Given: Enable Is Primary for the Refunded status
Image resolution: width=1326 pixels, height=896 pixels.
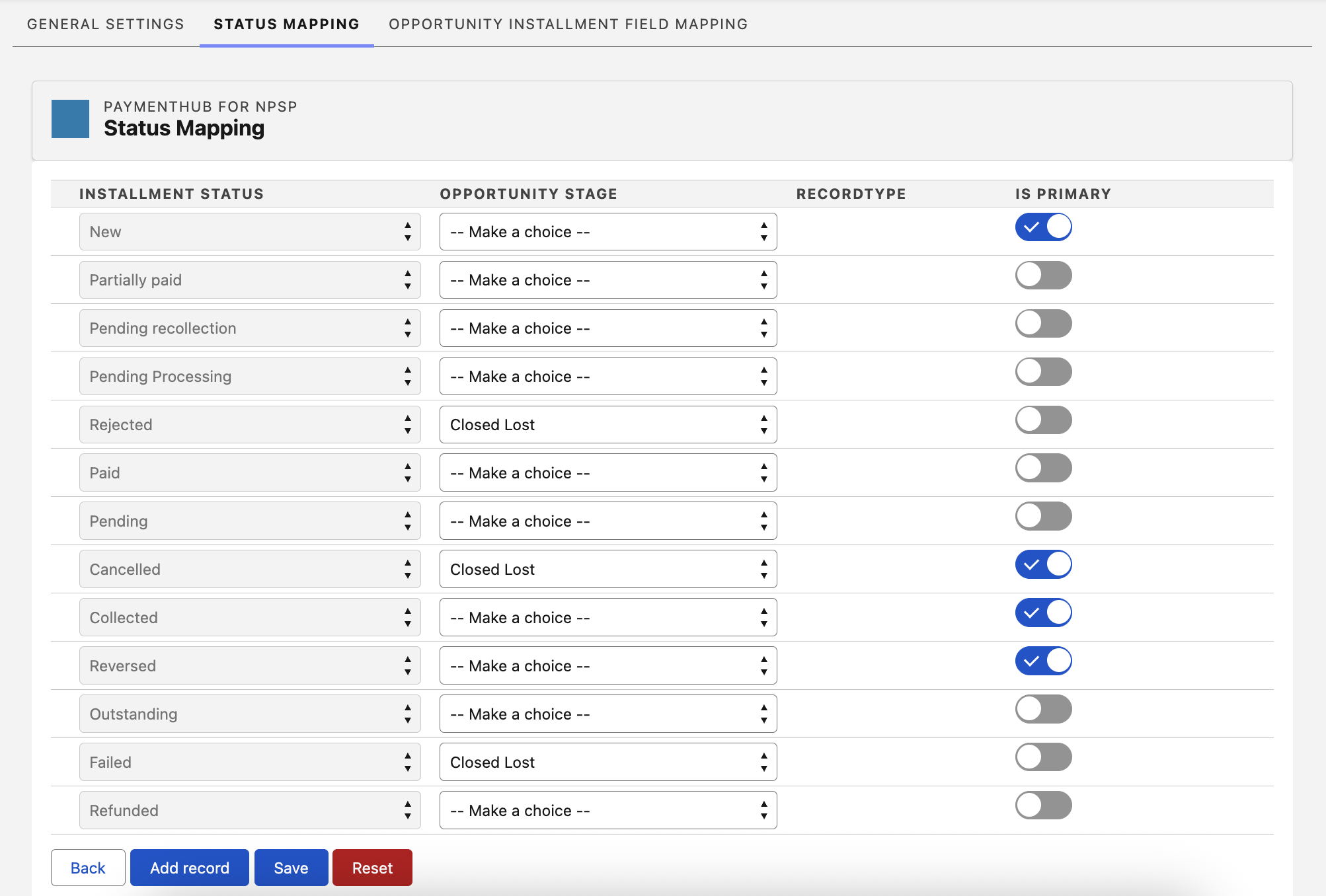Looking at the screenshot, I should coord(1043,805).
